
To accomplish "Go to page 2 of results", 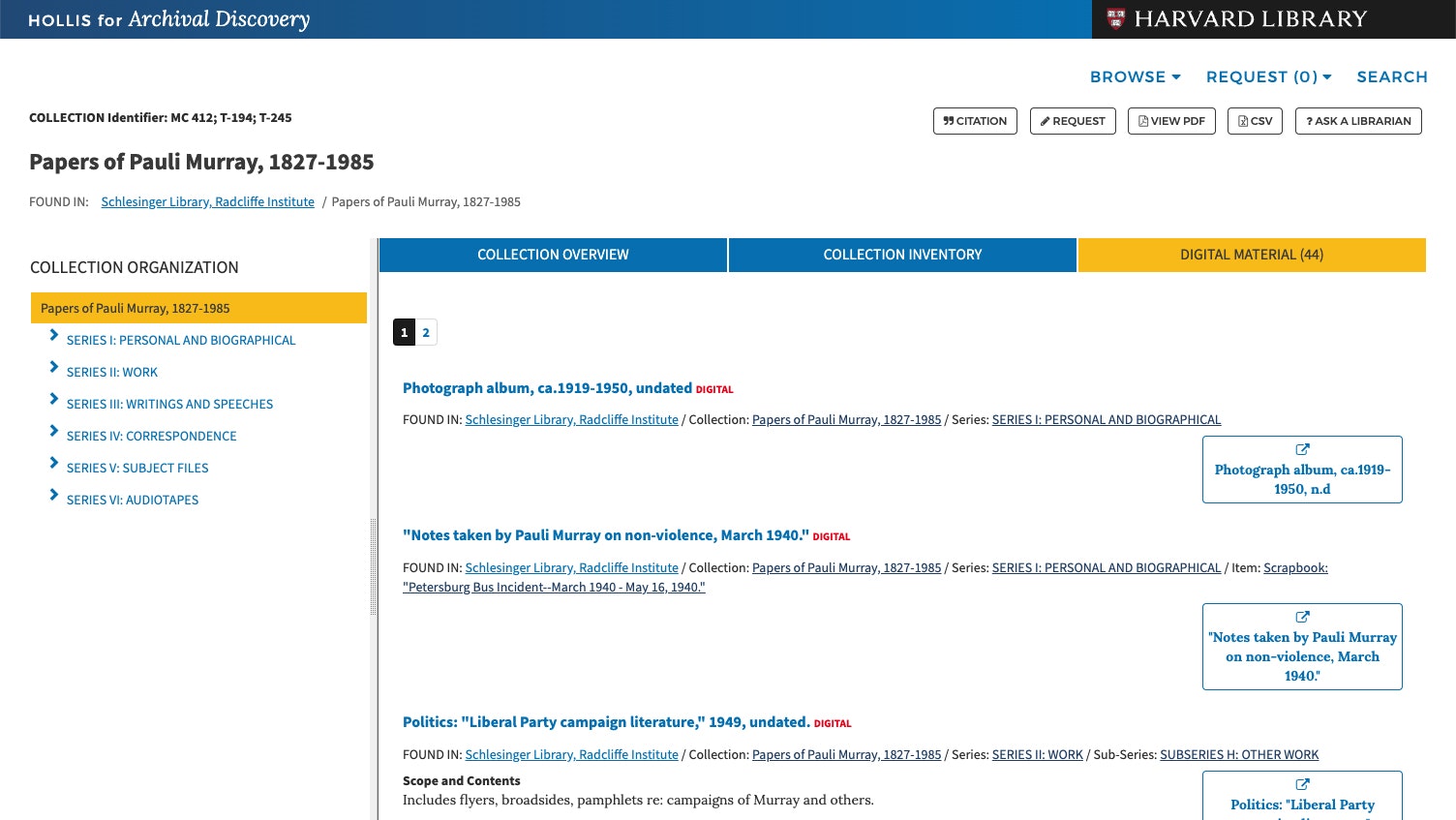I will pyautogui.click(x=426, y=332).
